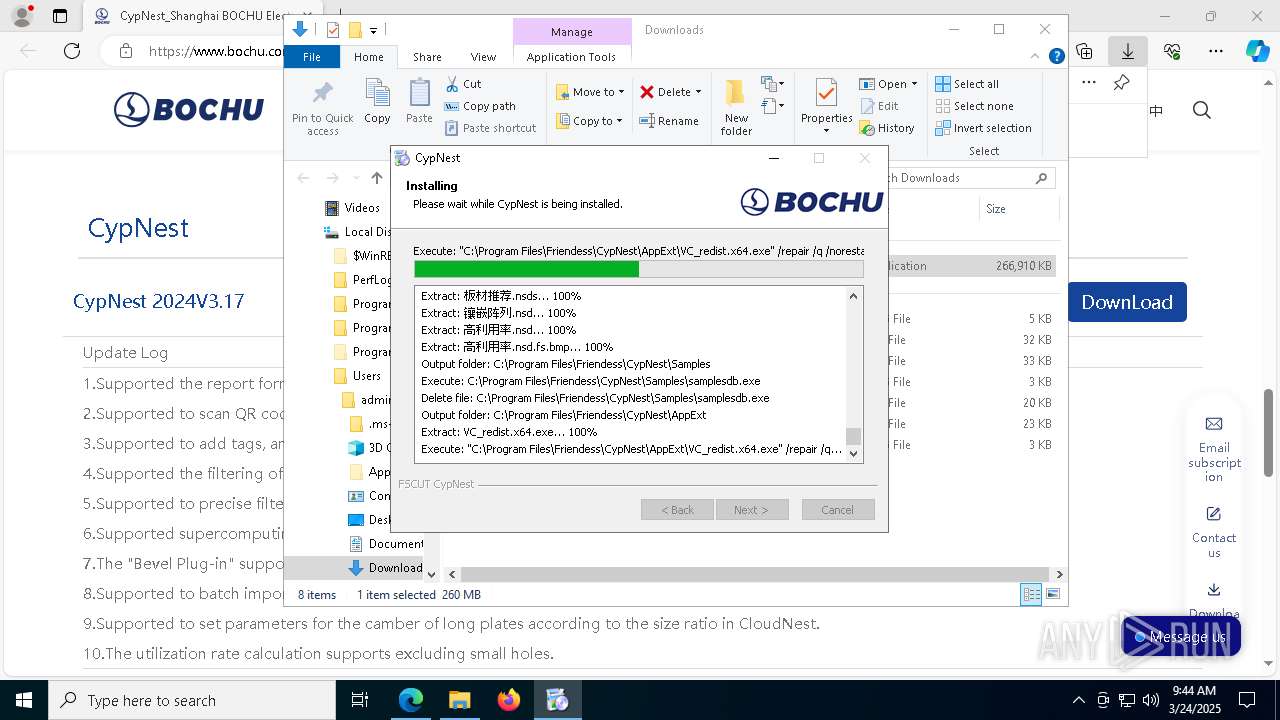1280x720 pixels.
Task: Open the Move to dropdown
Action: tap(590, 92)
